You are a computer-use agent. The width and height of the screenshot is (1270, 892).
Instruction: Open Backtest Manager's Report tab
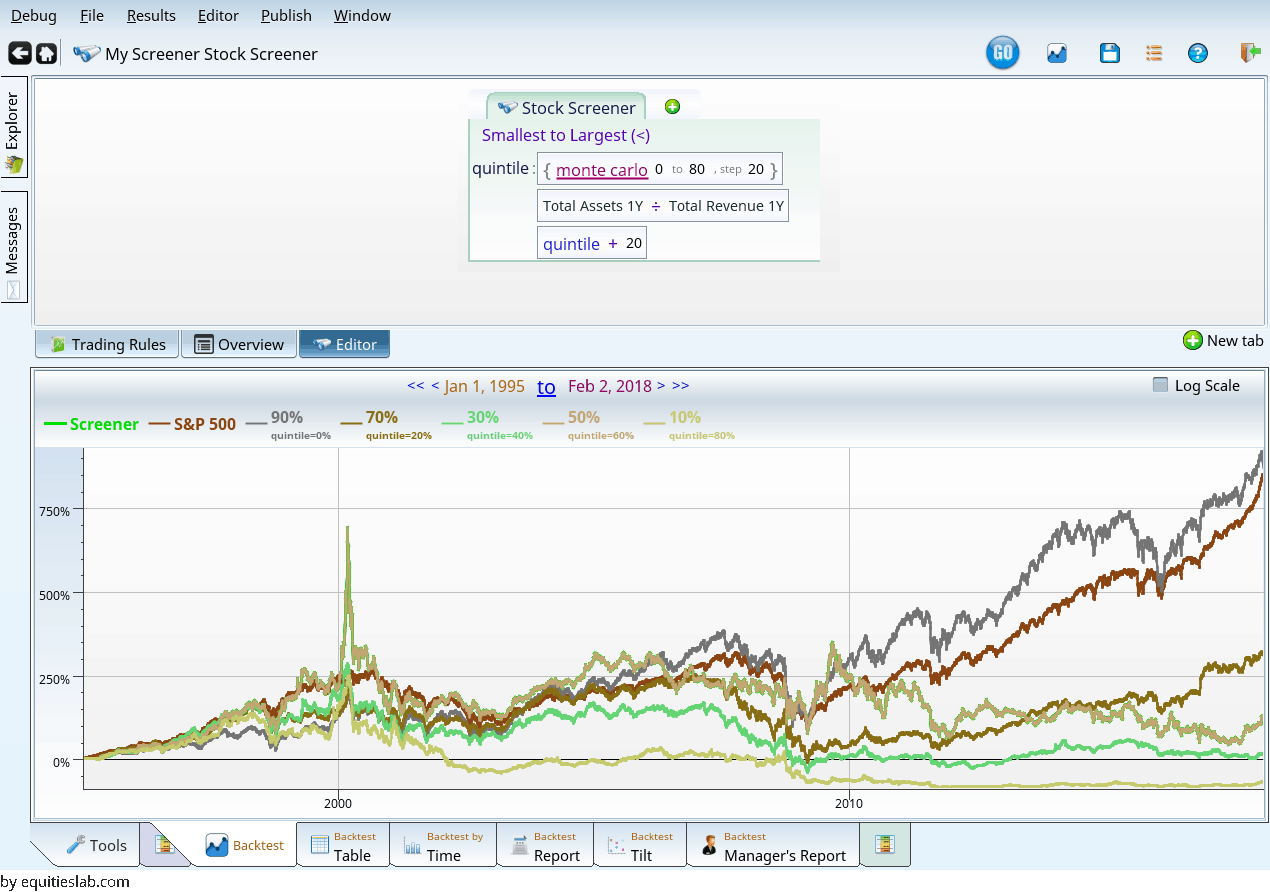[x=773, y=846]
